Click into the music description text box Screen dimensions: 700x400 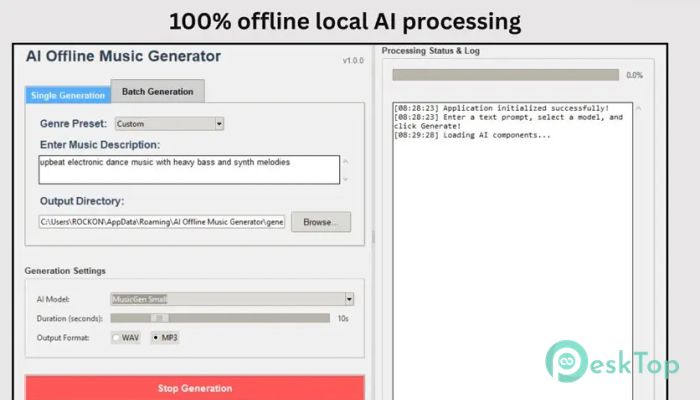pyautogui.click(x=189, y=170)
